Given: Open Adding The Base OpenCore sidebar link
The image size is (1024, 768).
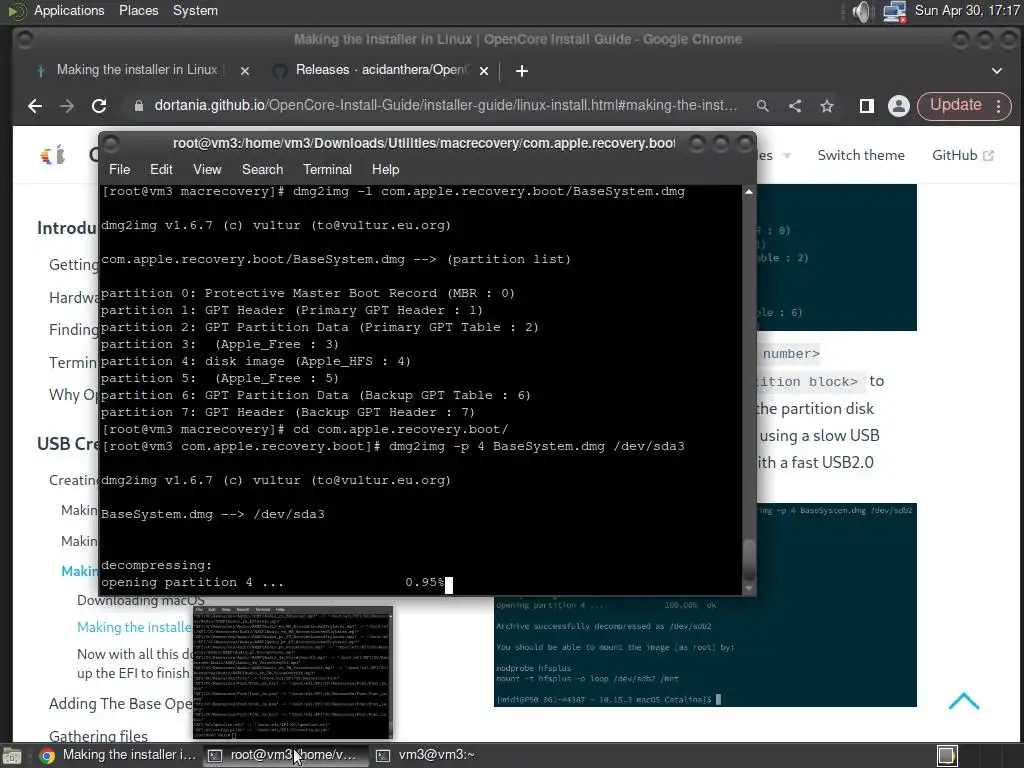Looking at the screenshot, I should [x=121, y=704].
